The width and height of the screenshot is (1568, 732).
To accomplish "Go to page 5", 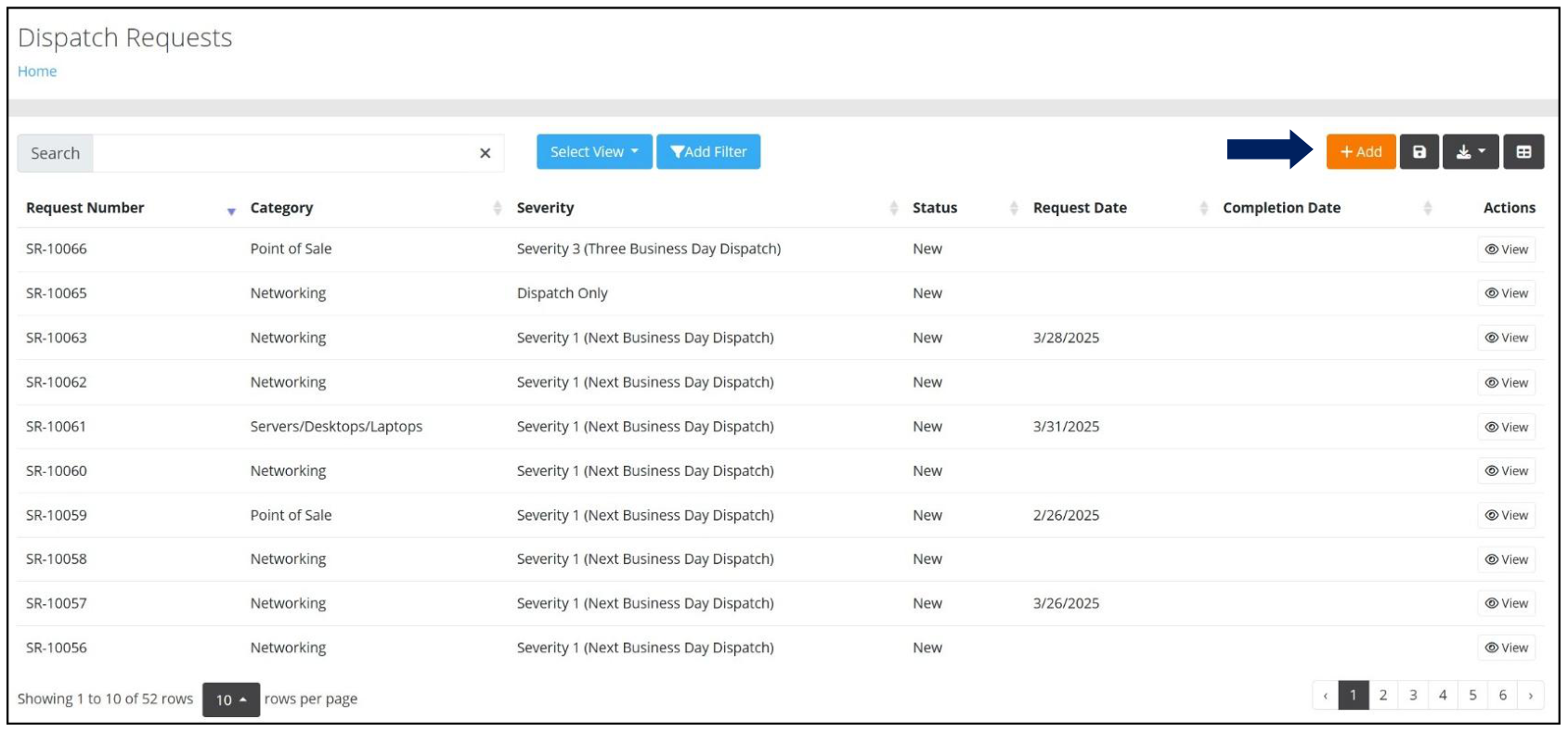I will pos(1472,695).
